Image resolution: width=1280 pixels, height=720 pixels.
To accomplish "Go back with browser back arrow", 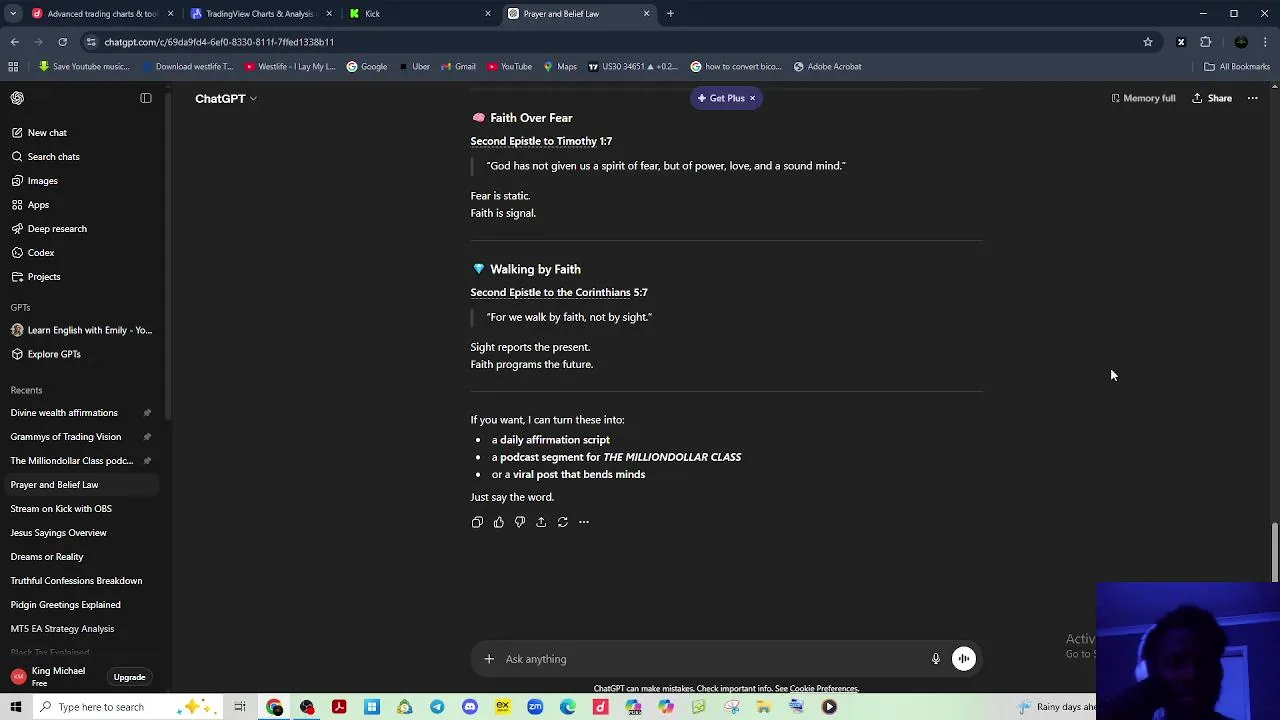I will tap(15, 42).
